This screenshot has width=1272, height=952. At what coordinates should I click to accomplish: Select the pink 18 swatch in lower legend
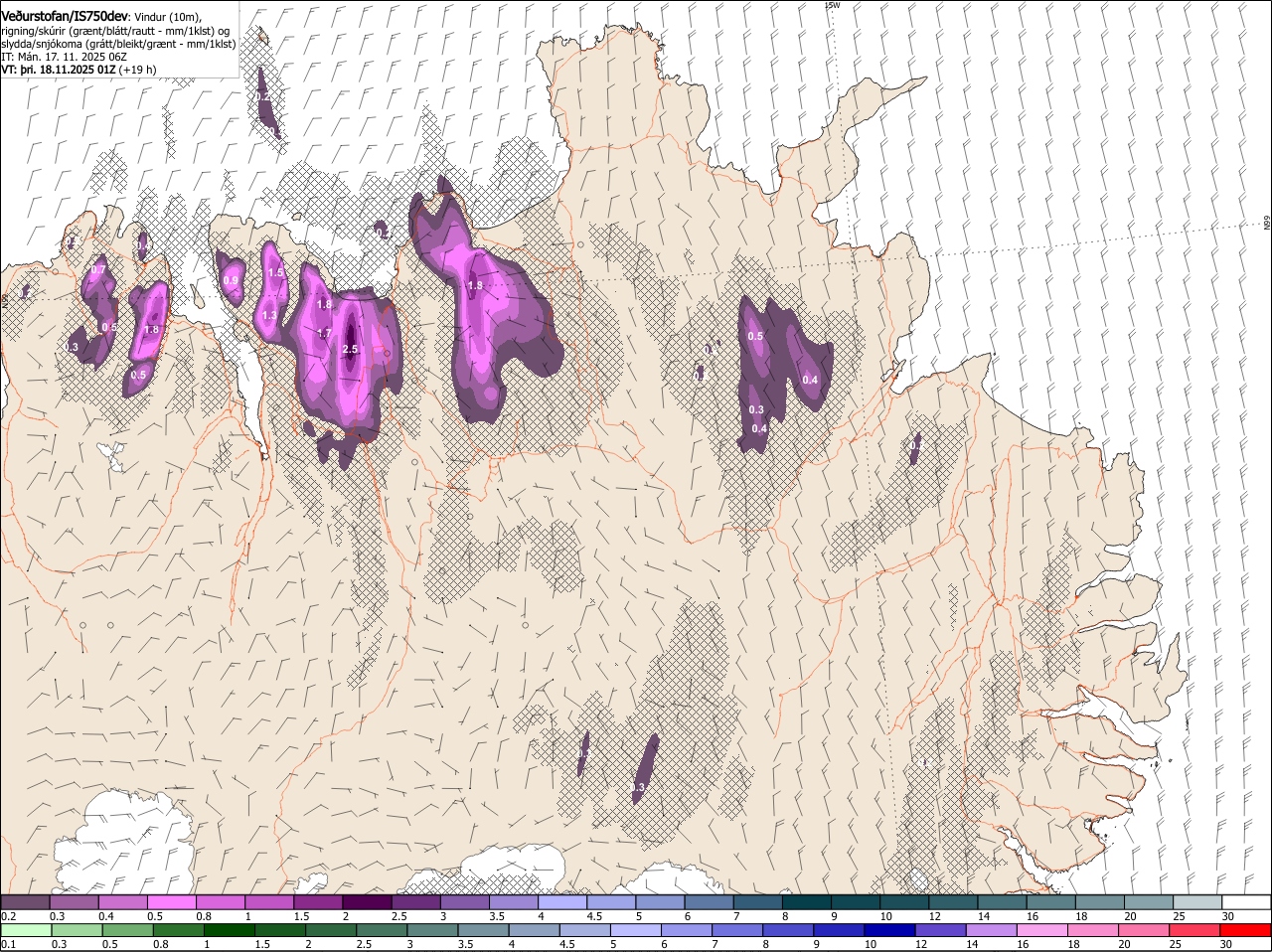(x=1093, y=930)
